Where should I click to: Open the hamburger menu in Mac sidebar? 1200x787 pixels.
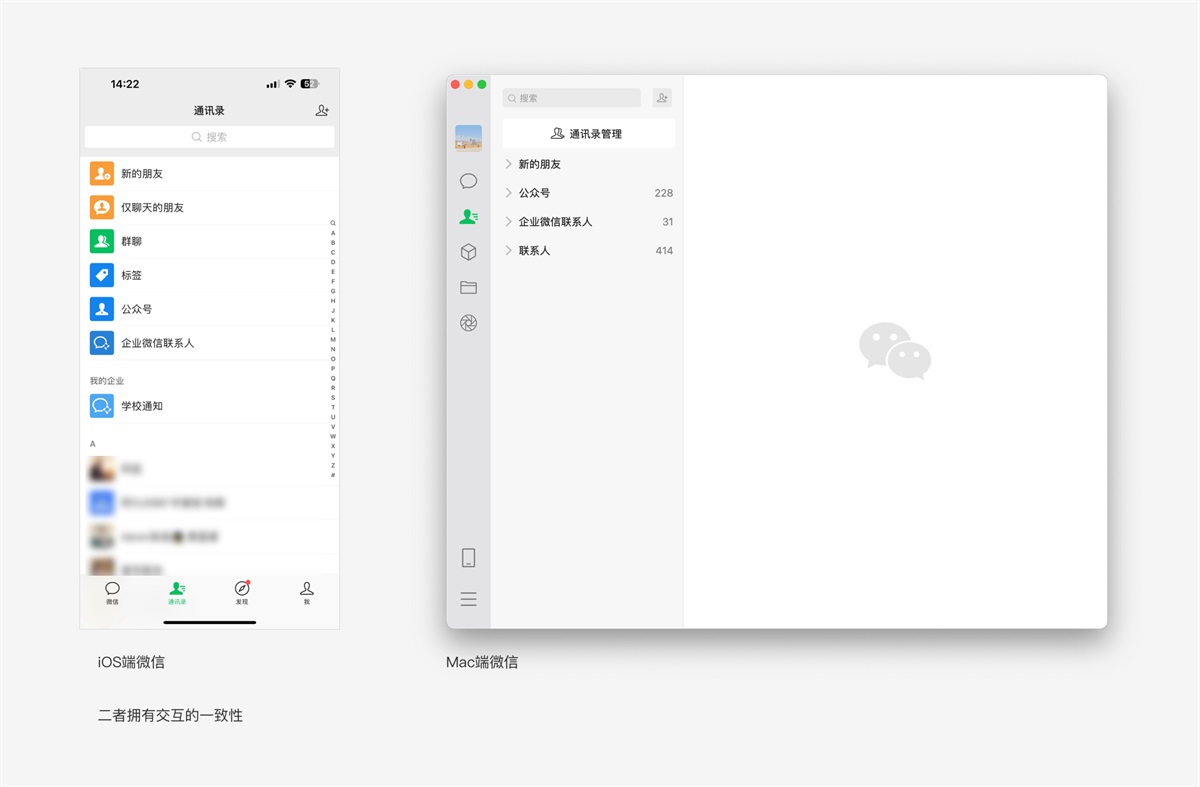click(468, 599)
